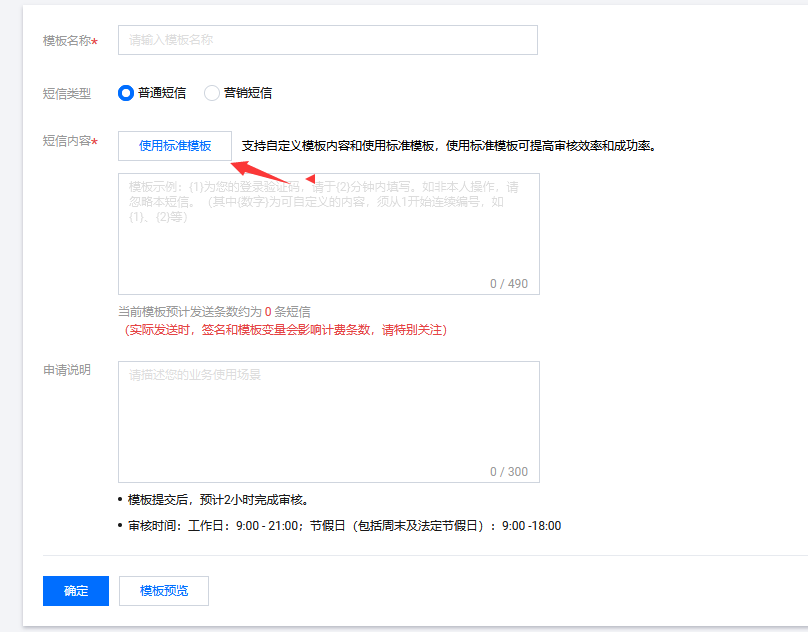Click the 模板名称 input field
The height and width of the screenshot is (632, 808).
pyautogui.click(x=328, y=40)
